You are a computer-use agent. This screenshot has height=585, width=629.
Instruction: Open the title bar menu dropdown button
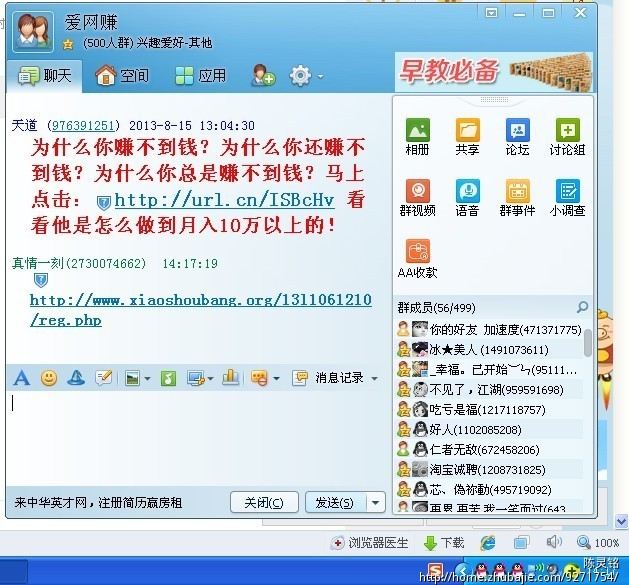(x=491, y=13)
